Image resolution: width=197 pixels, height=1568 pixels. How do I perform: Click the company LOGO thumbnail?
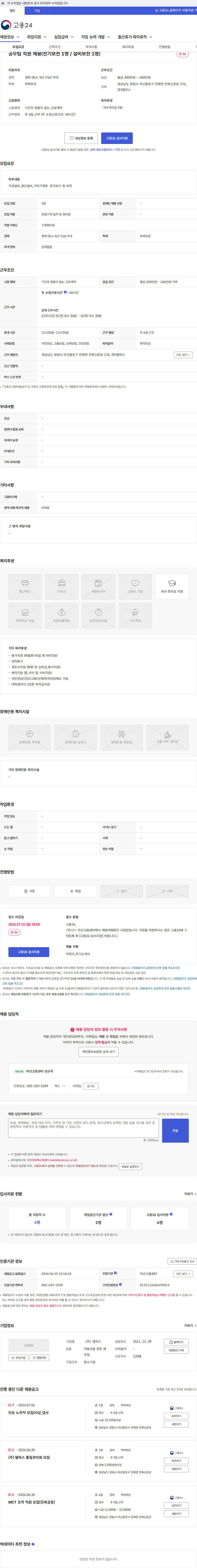click(x=29, y=1345)
